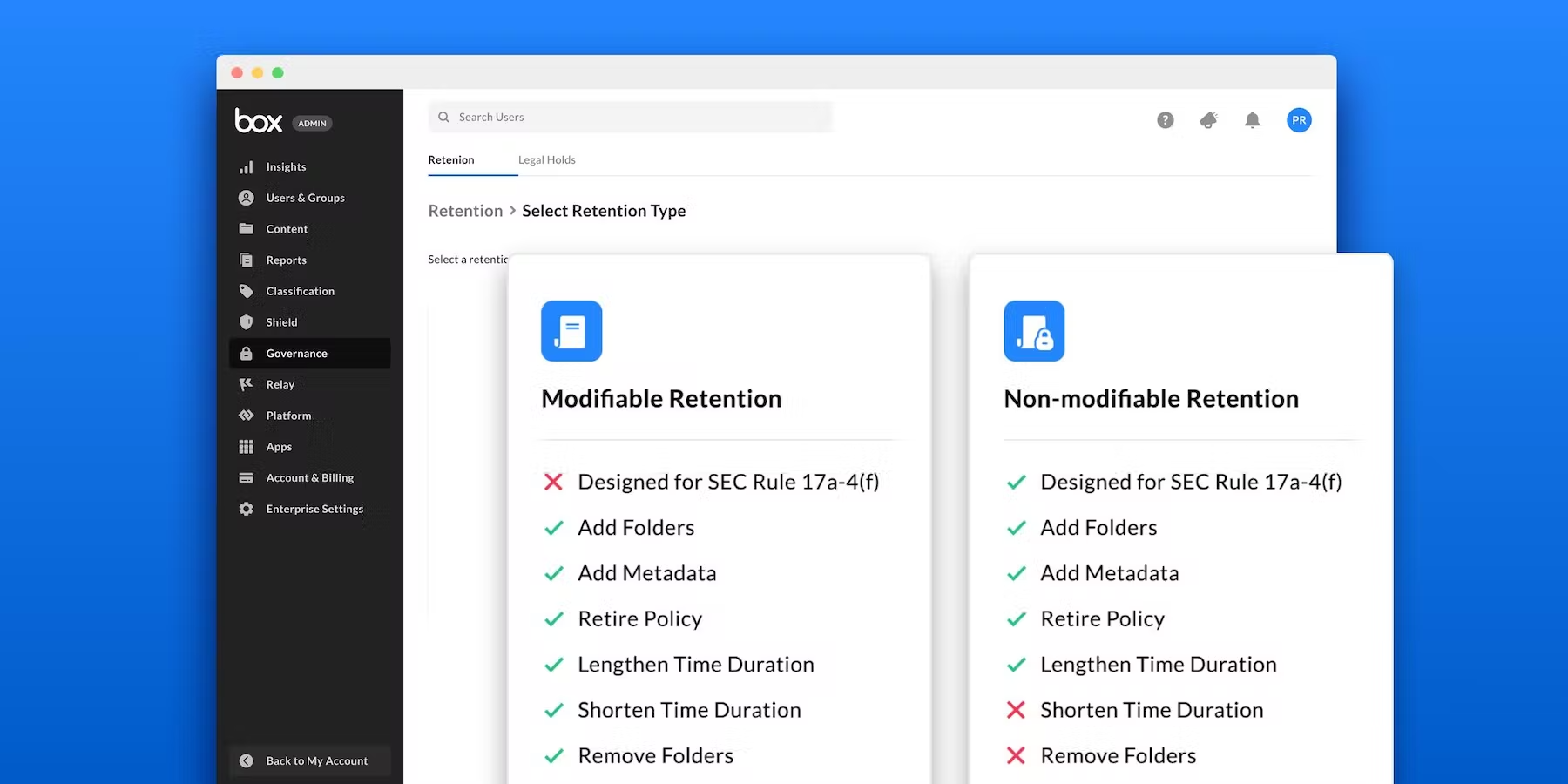Open Account & Billing in sidebar
The image size is (1568, 784).
tap(309, 478)
